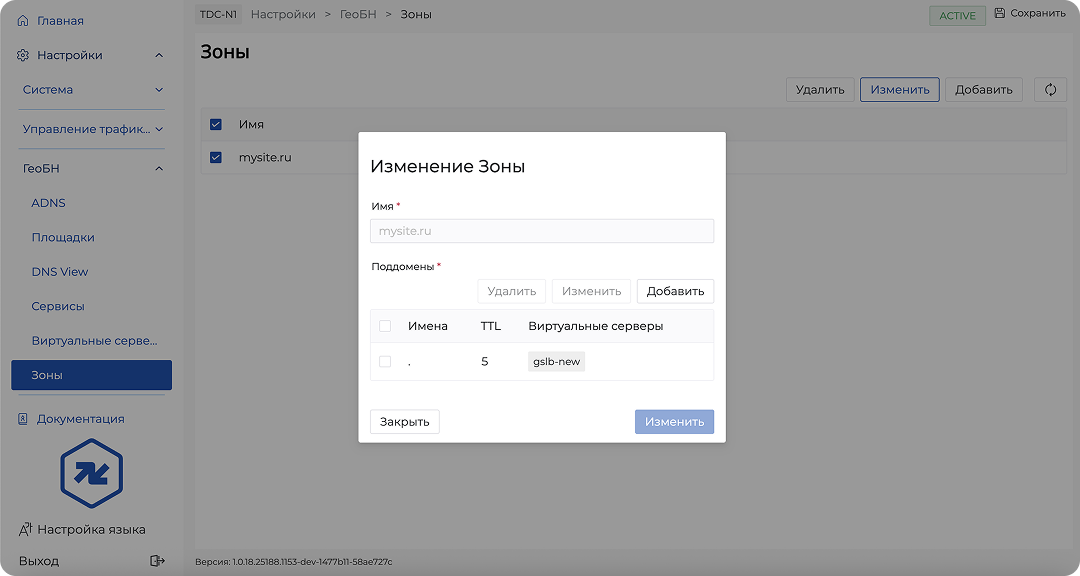Click the language icon for Настройка языка
Image resolution: width=1080 pixels, height=576 pixels.
coord(26,529)
